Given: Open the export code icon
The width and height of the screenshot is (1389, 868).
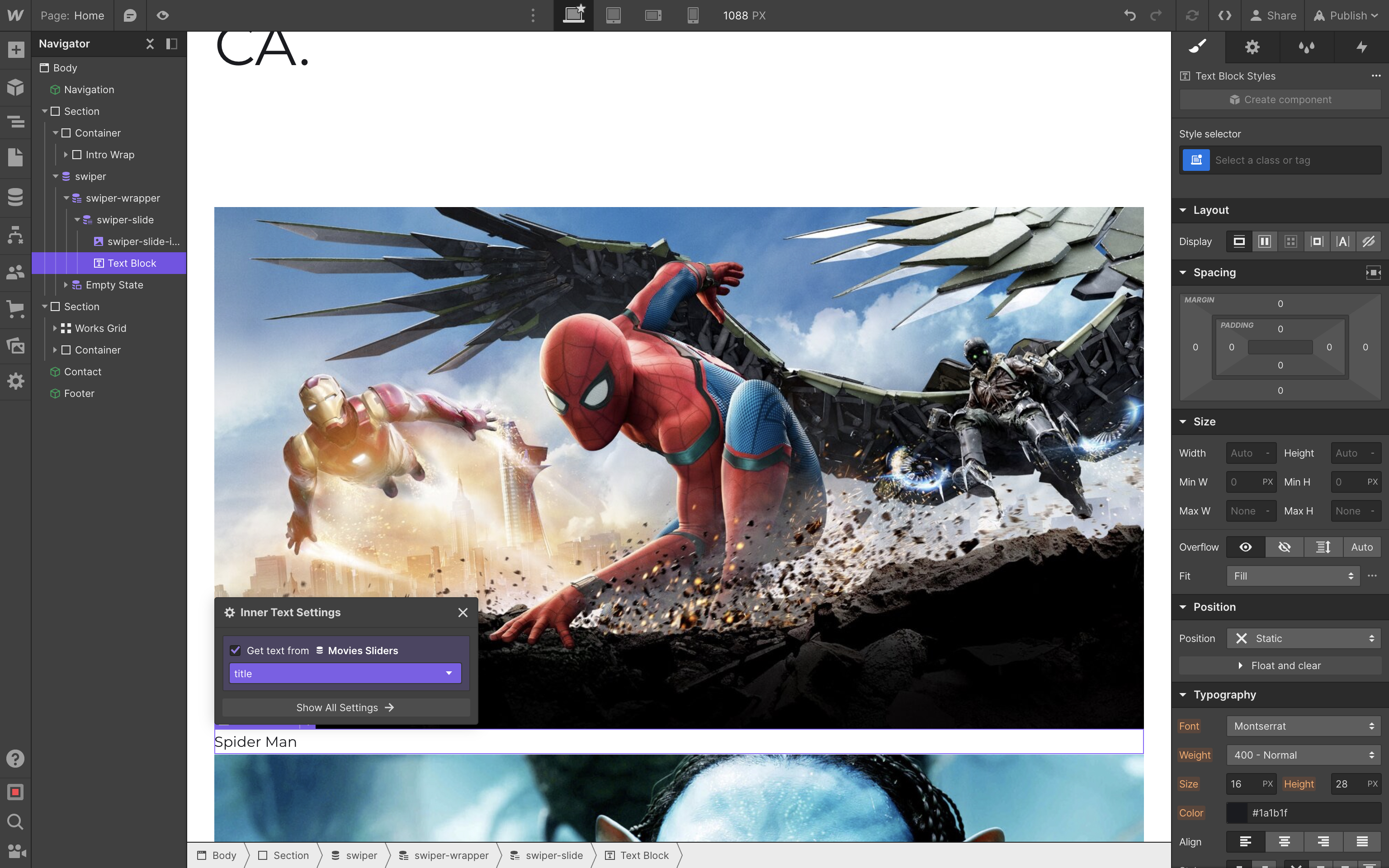Looking at the screenshot, I should point(1224,15).
